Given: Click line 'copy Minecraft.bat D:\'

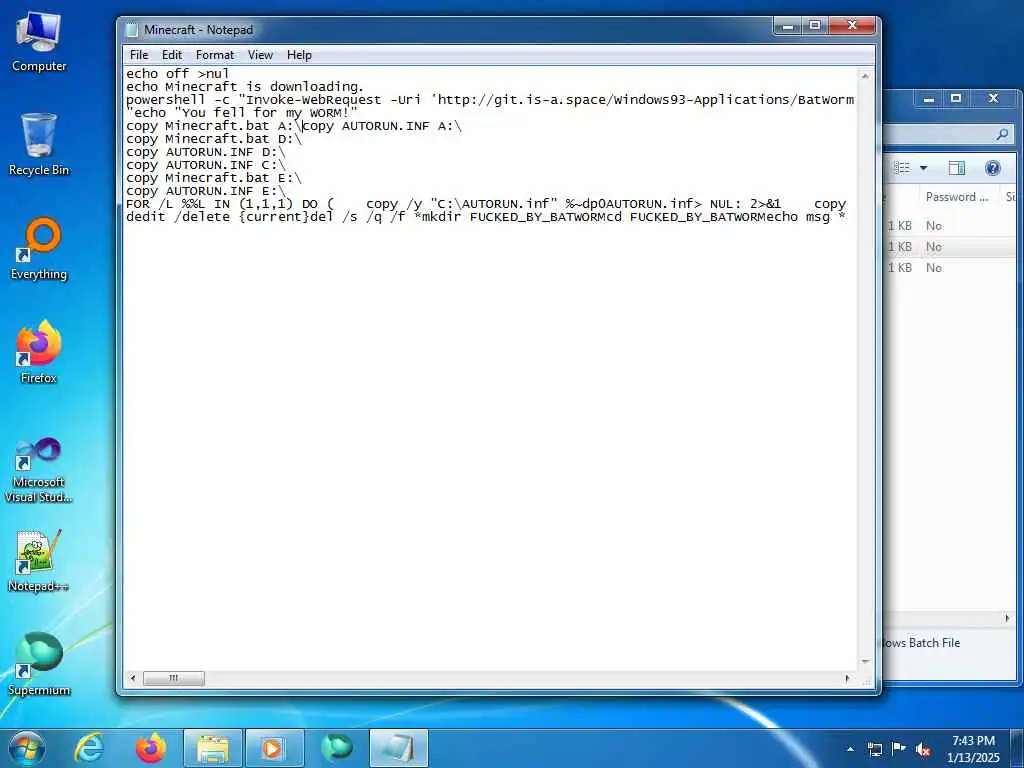Looking at the screenshot, I should [214, 139].
